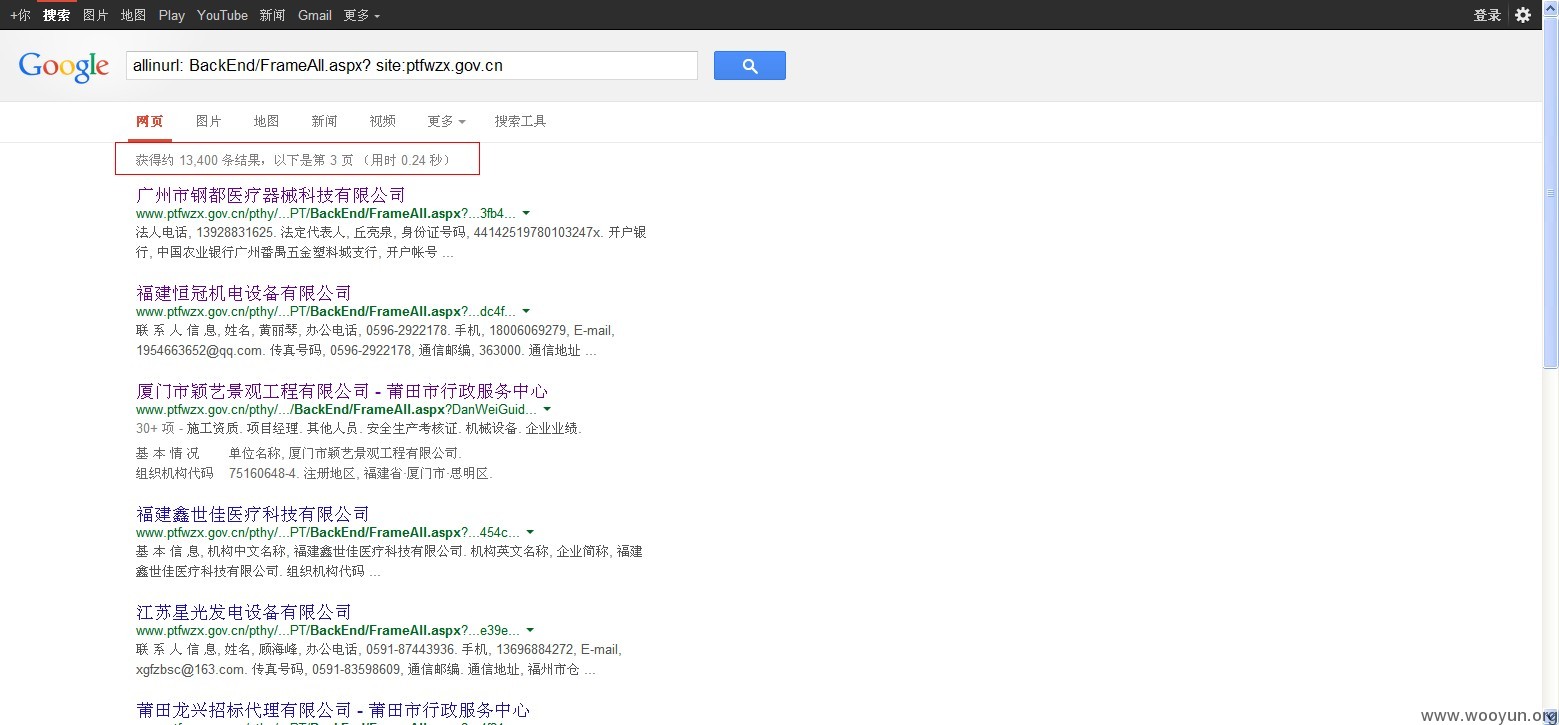Open result 福建恒冠机电设备有限公司

244,293
